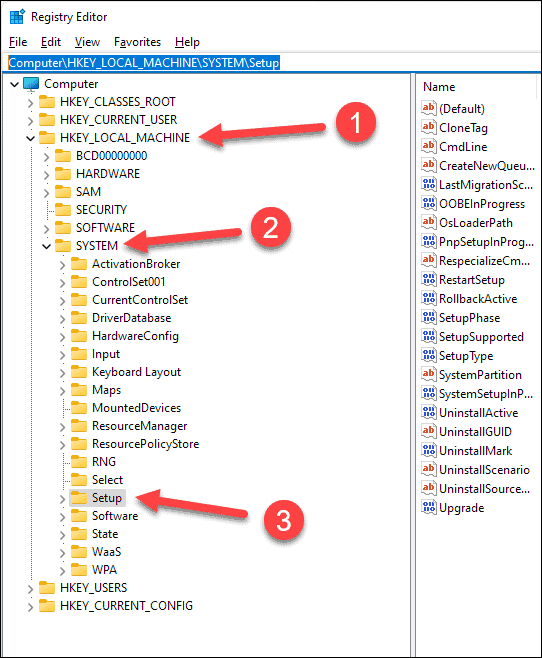This screenshot has width=542, height=658.
Task: Collapse the HKEY_LOCAL_MACHINE key
Action: [x=30, y=138]
